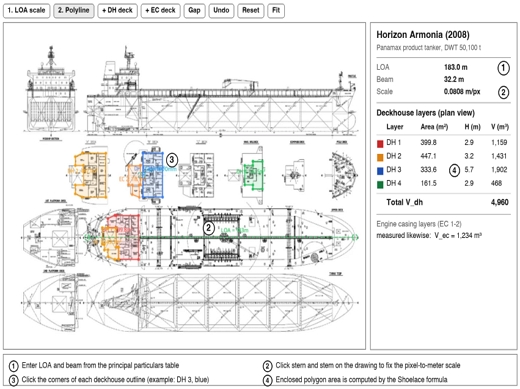This screenshot has width=520, height=389.
Task: Add a deckhouse layer with '+ DH deck'
Action: [x=117, y=11]
